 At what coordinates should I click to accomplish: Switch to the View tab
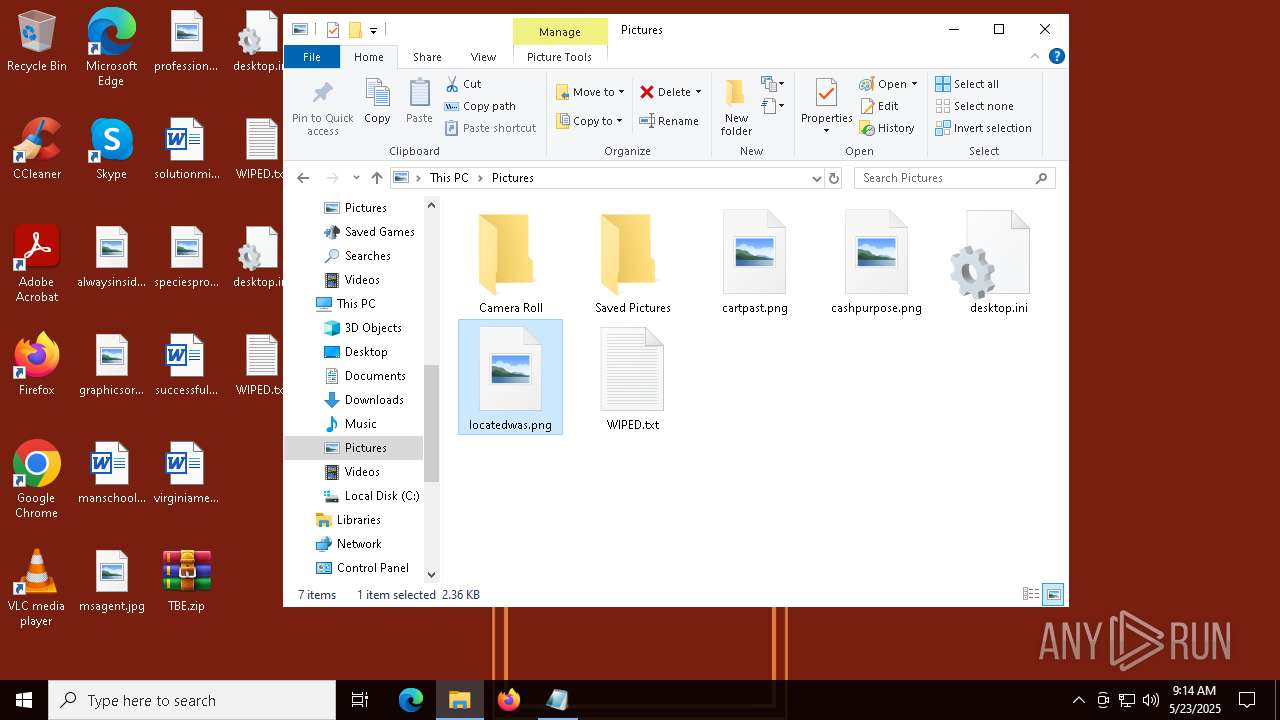483,57
